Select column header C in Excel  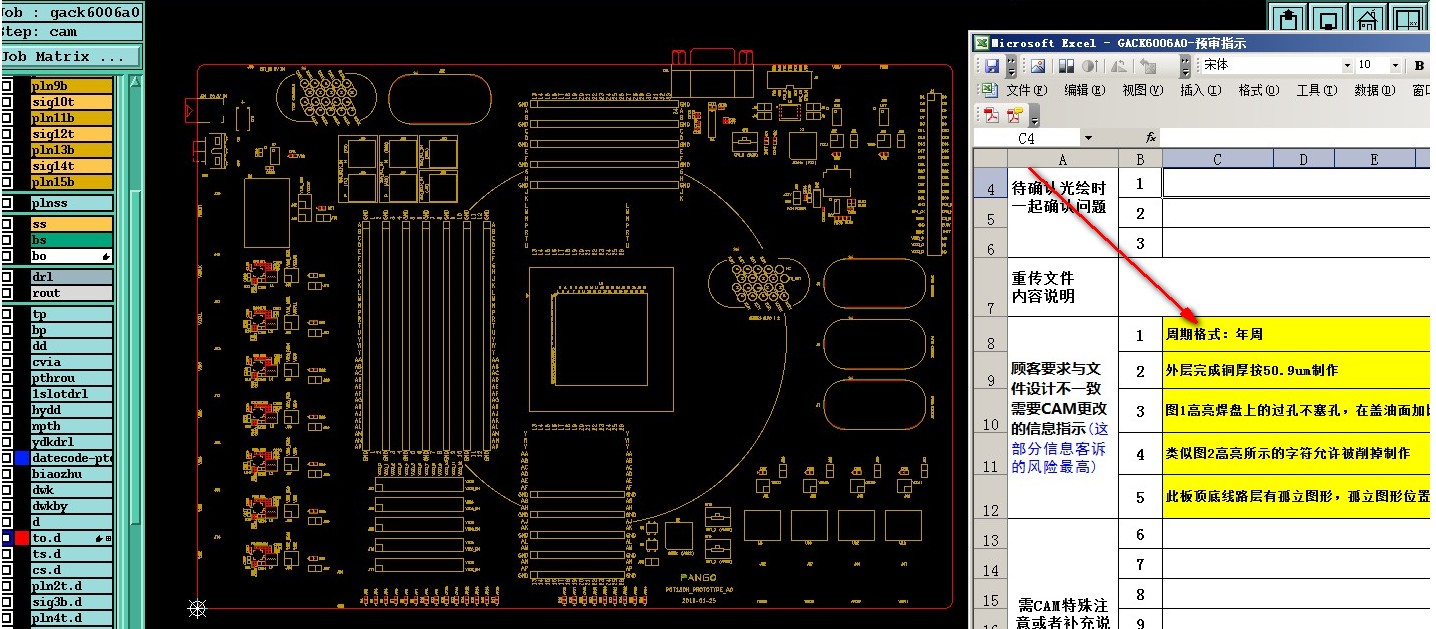click(x=1217, y=159)
